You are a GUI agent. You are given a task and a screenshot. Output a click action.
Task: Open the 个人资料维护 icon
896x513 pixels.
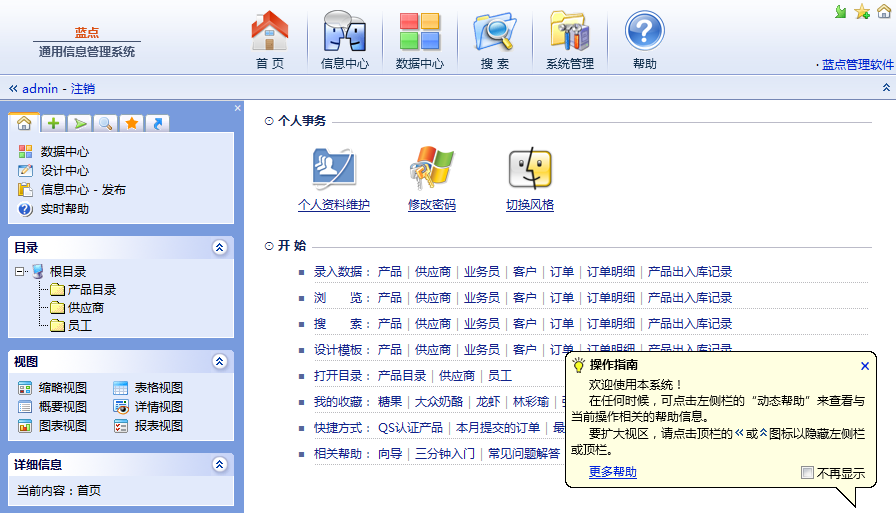[334, 168]
